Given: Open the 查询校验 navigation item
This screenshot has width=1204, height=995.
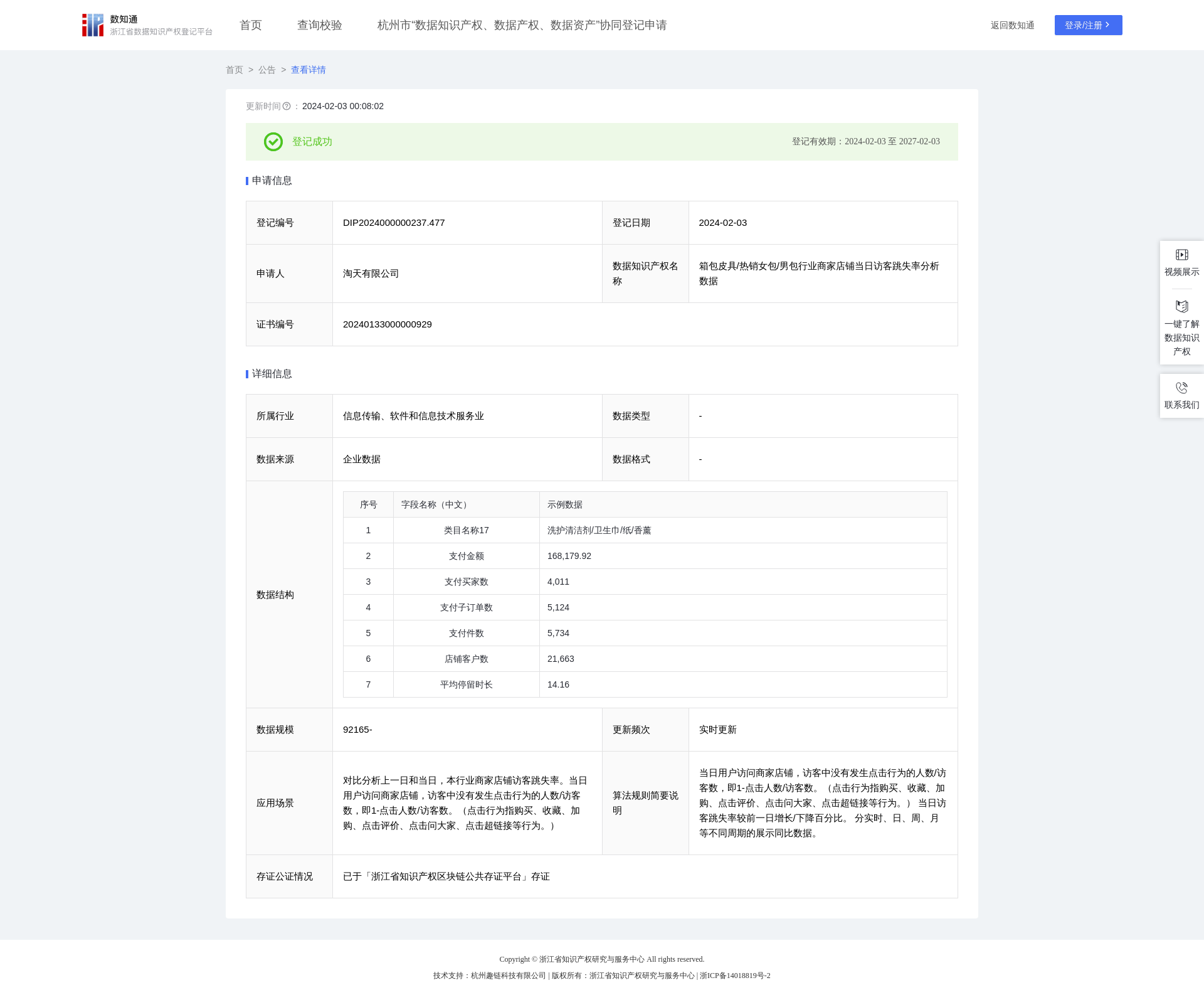Looking at the screenshot, I should [x=320, y=25].
